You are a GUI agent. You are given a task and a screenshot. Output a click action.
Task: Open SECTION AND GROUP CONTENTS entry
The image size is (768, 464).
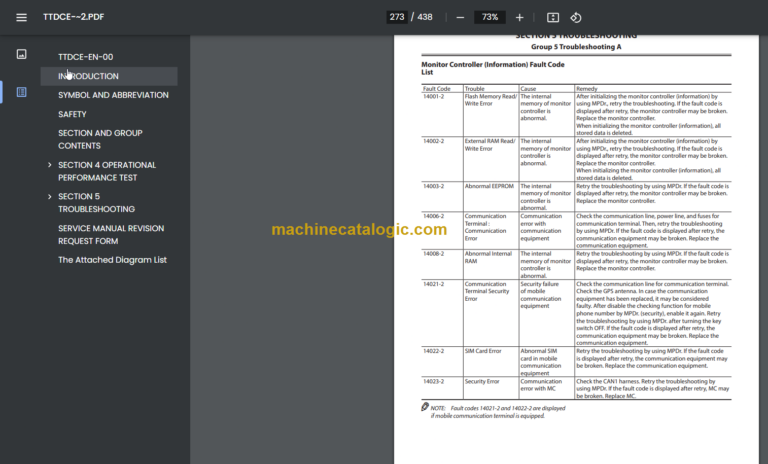tap(100, 139)
